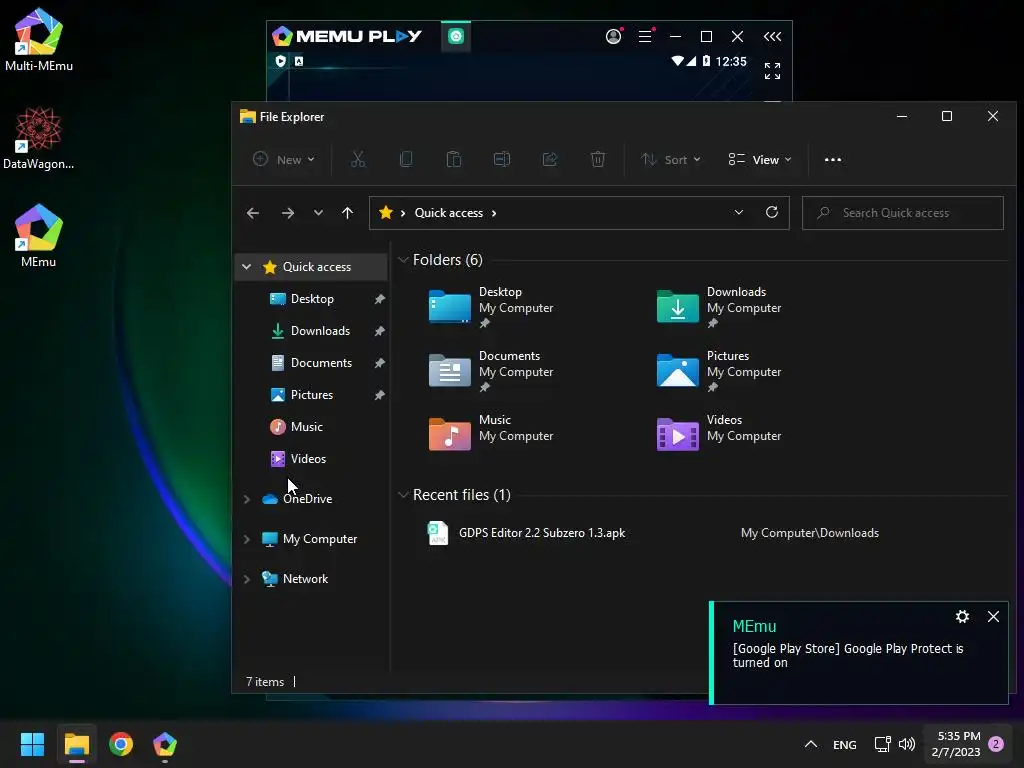The image size is (1024, 768).
Task: Open the Sort options dropdown
Action: (671, 159)
